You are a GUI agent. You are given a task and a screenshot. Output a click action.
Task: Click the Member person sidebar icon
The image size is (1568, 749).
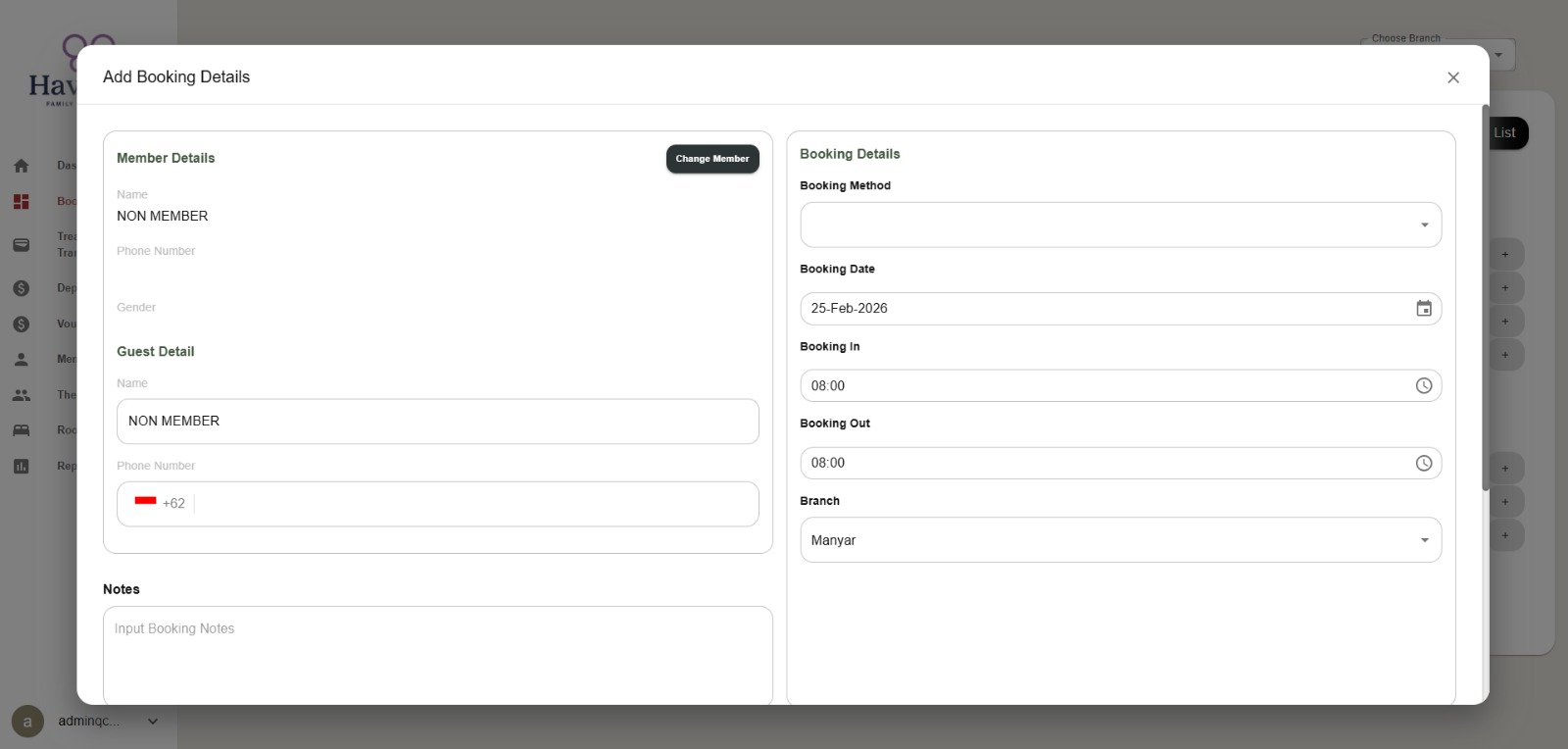(x=22, y=360)
